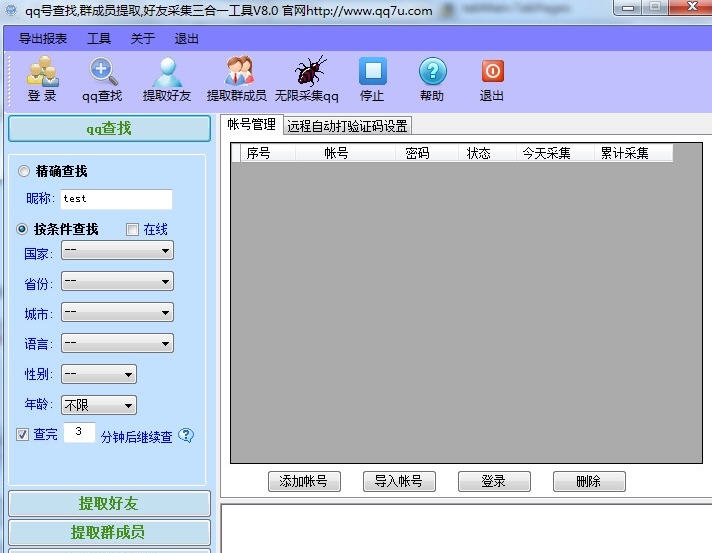Open the 导出报表 menu
712x553 pixels.
tap(43, 39)
